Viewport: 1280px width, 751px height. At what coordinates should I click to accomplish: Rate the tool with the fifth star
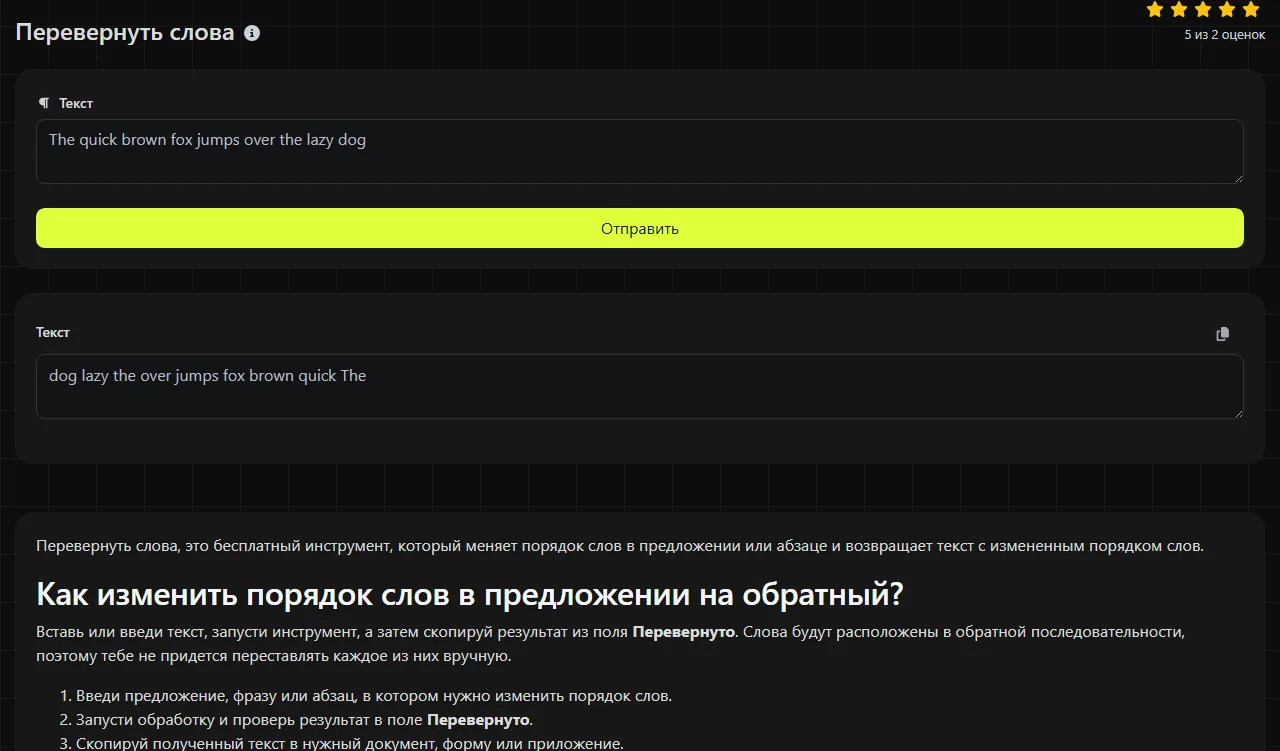(x=1251, y=10)
